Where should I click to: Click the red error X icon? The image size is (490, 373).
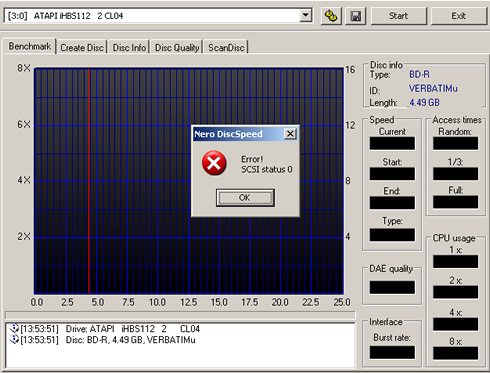pyautogui.click(x=214, y=163)
